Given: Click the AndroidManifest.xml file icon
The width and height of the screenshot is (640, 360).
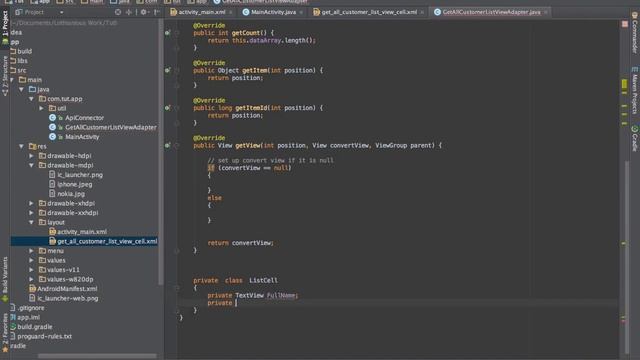Looking at the screenshot, I should click(x=33, y=289).
